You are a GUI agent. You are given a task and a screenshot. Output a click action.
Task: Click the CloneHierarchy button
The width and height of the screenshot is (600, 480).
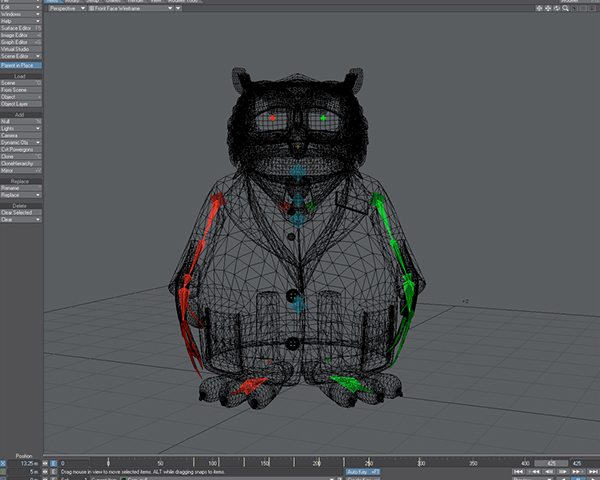21,163
